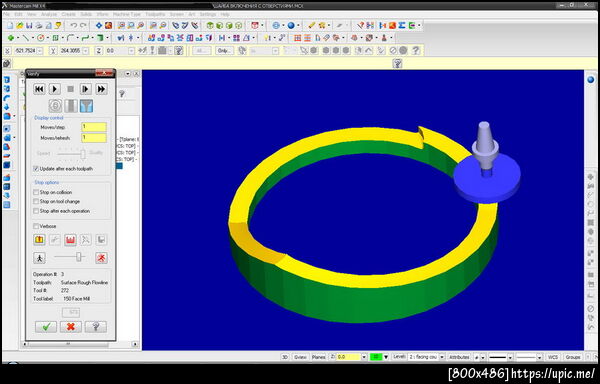Open the green plus create point dropdown
The image size is (600, 384).
tap(18, 38)
